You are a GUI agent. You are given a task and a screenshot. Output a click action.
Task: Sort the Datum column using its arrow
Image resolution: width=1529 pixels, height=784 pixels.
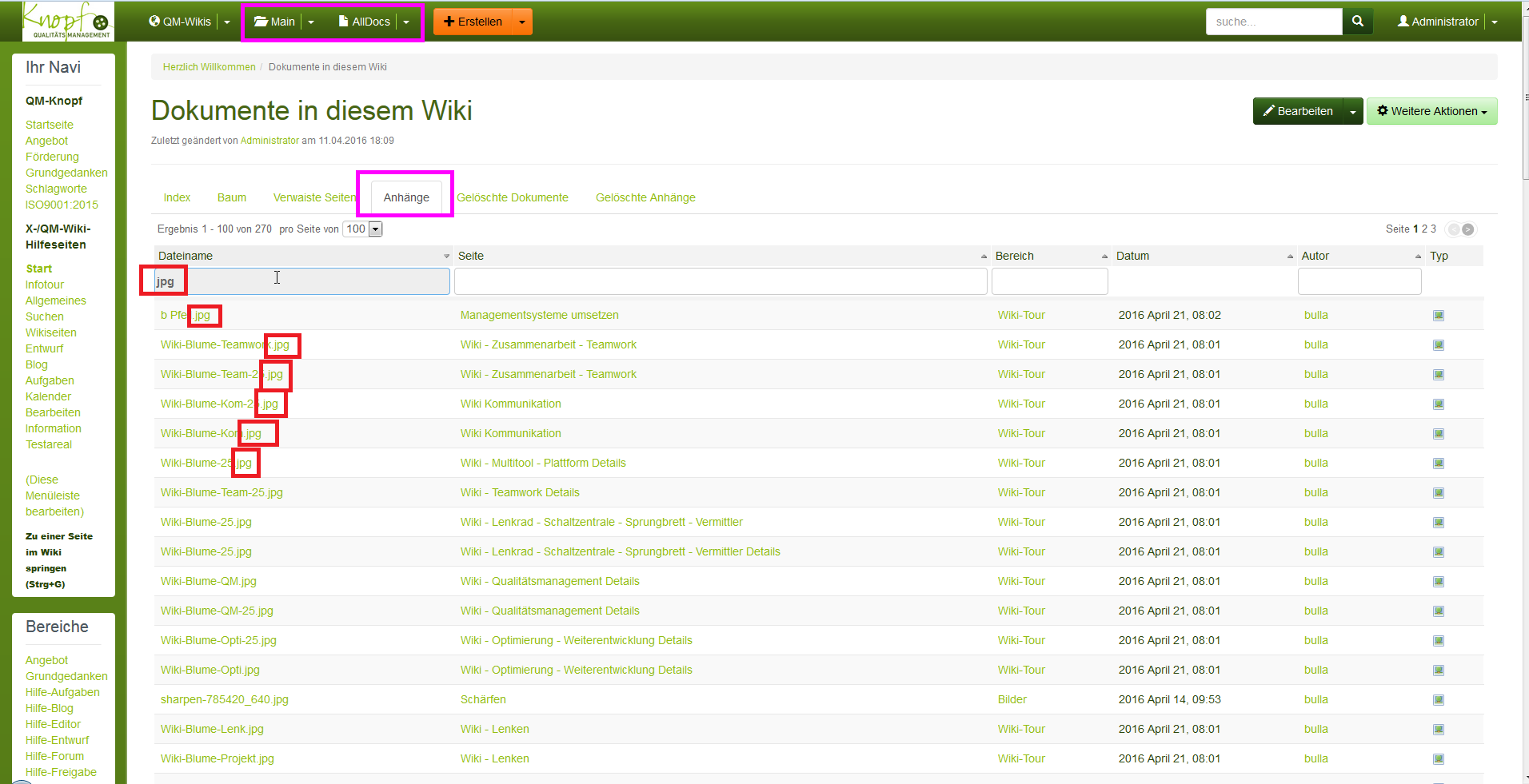click(x=1290, y=257)
